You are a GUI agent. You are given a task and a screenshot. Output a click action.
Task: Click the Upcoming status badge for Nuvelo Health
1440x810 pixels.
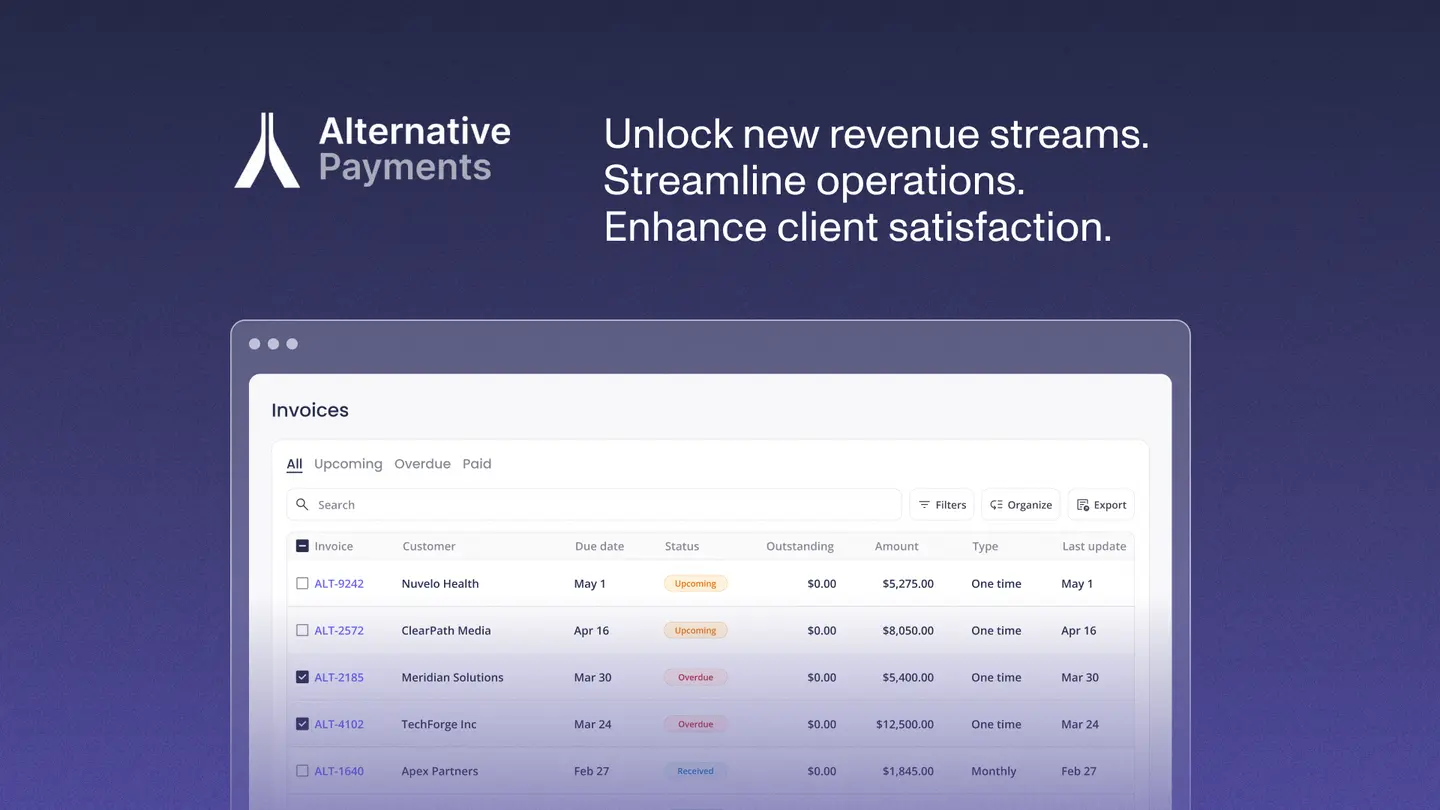point(695,584)
